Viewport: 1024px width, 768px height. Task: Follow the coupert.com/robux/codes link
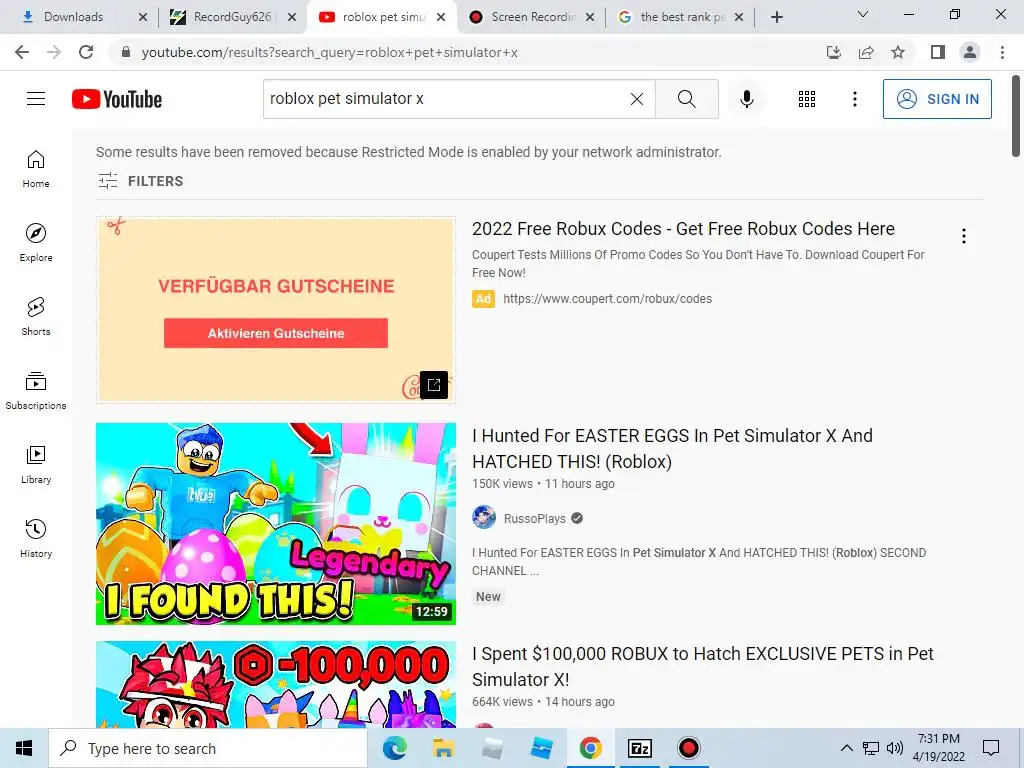pyautogui.click(x=607, y=298)
